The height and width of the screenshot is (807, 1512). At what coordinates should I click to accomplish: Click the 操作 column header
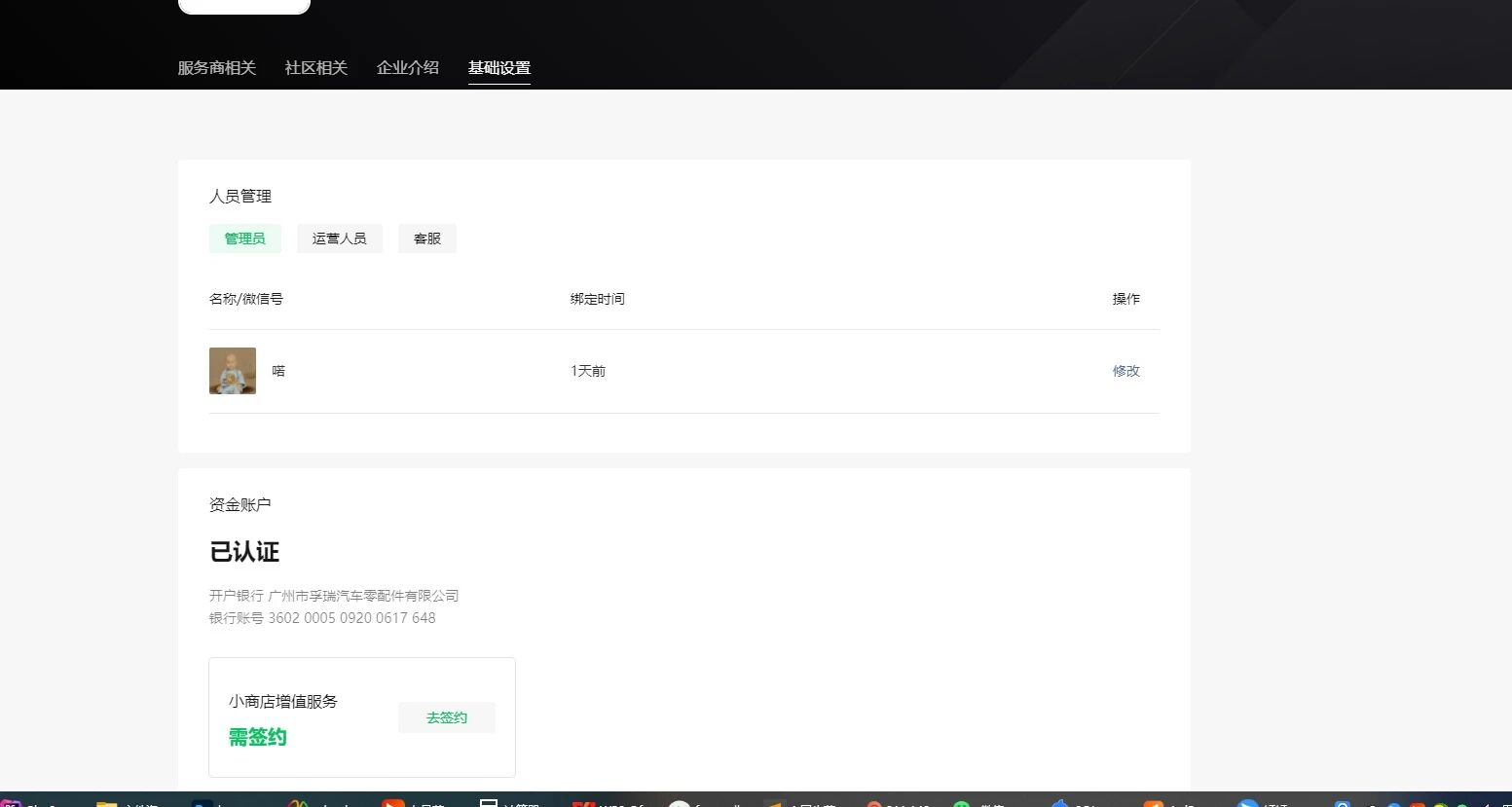pyautogui.click(x=1125, y=299)
